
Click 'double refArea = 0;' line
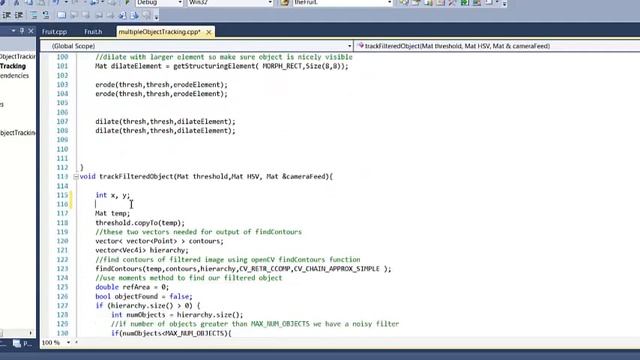132,287
